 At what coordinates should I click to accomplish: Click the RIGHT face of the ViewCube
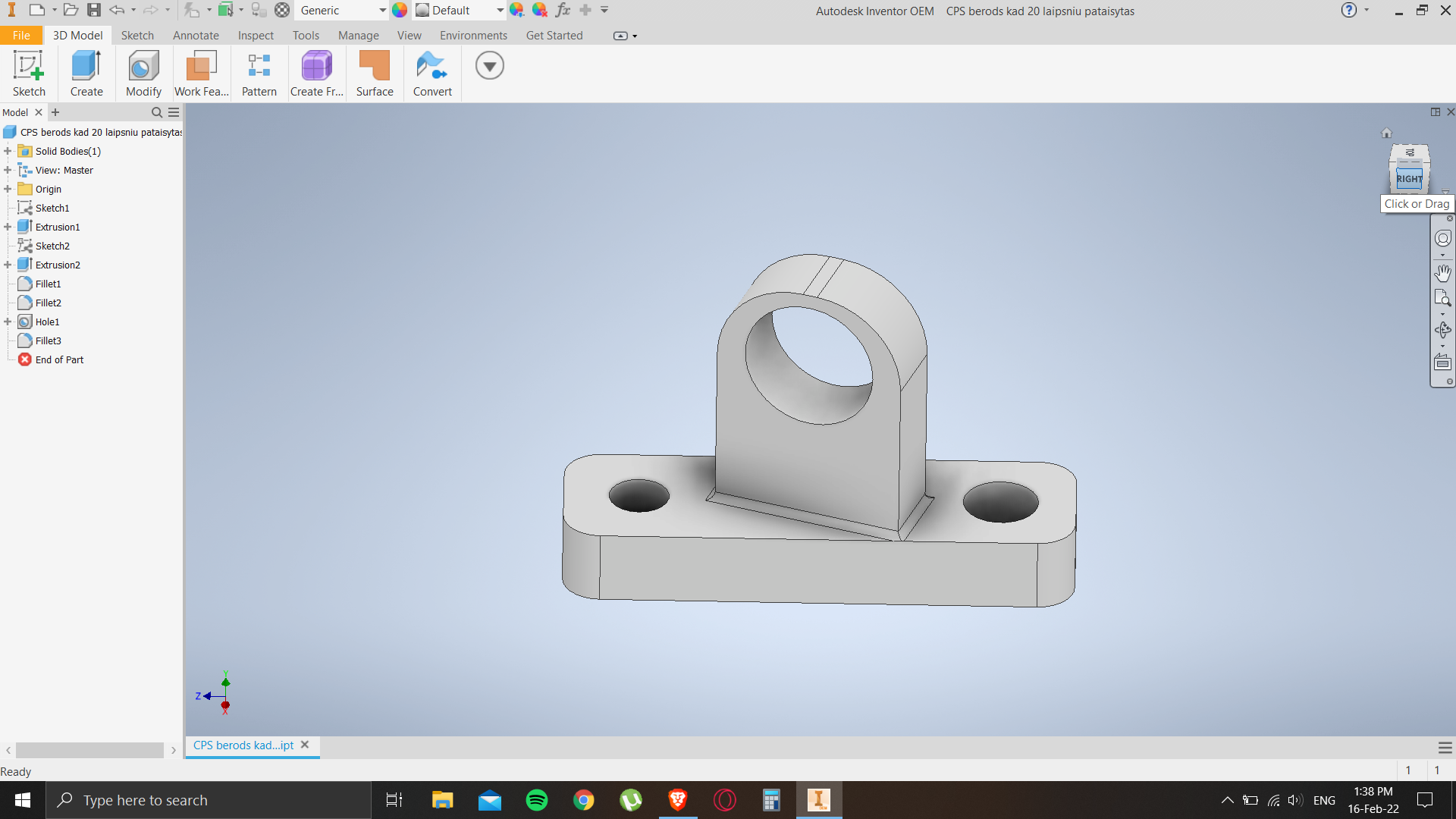click(x=1409, y=179)
